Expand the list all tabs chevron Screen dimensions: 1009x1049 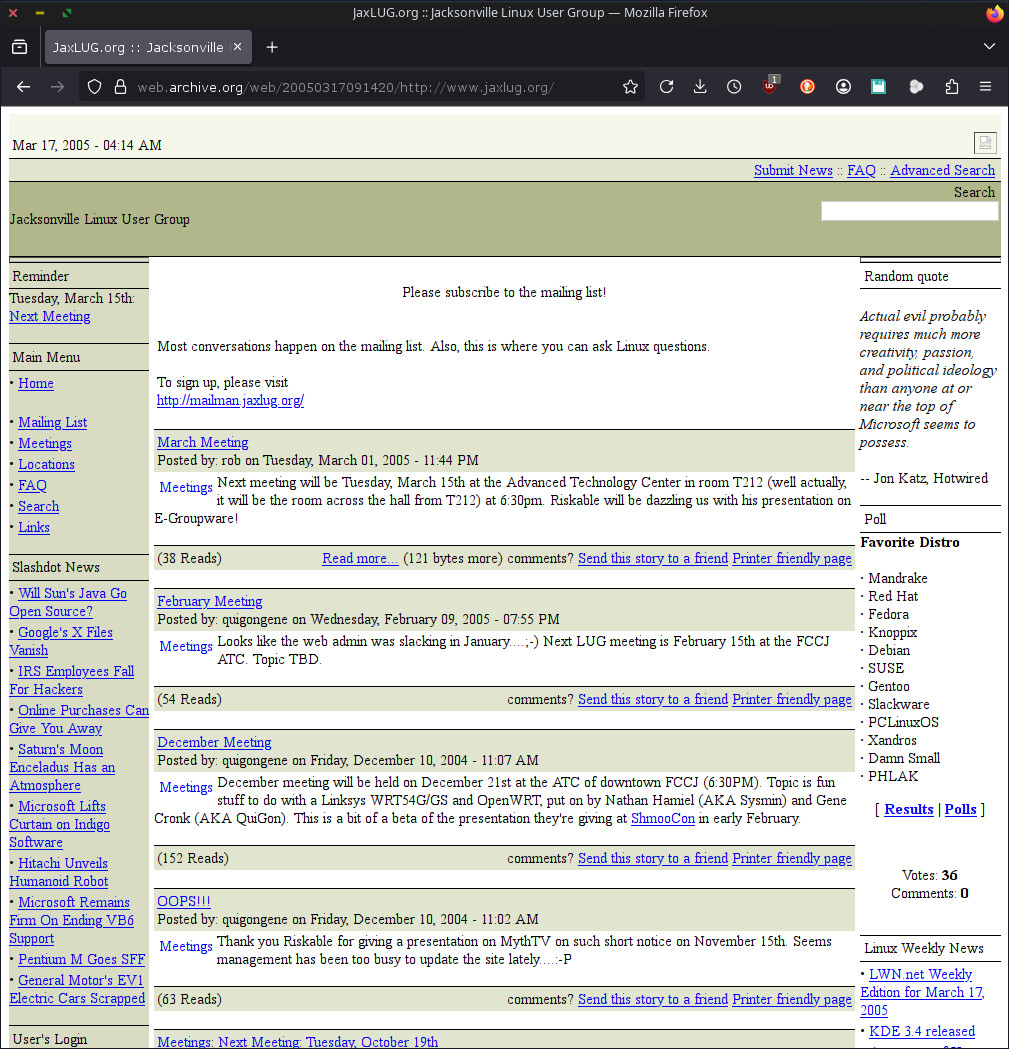[x=989, y=47]
